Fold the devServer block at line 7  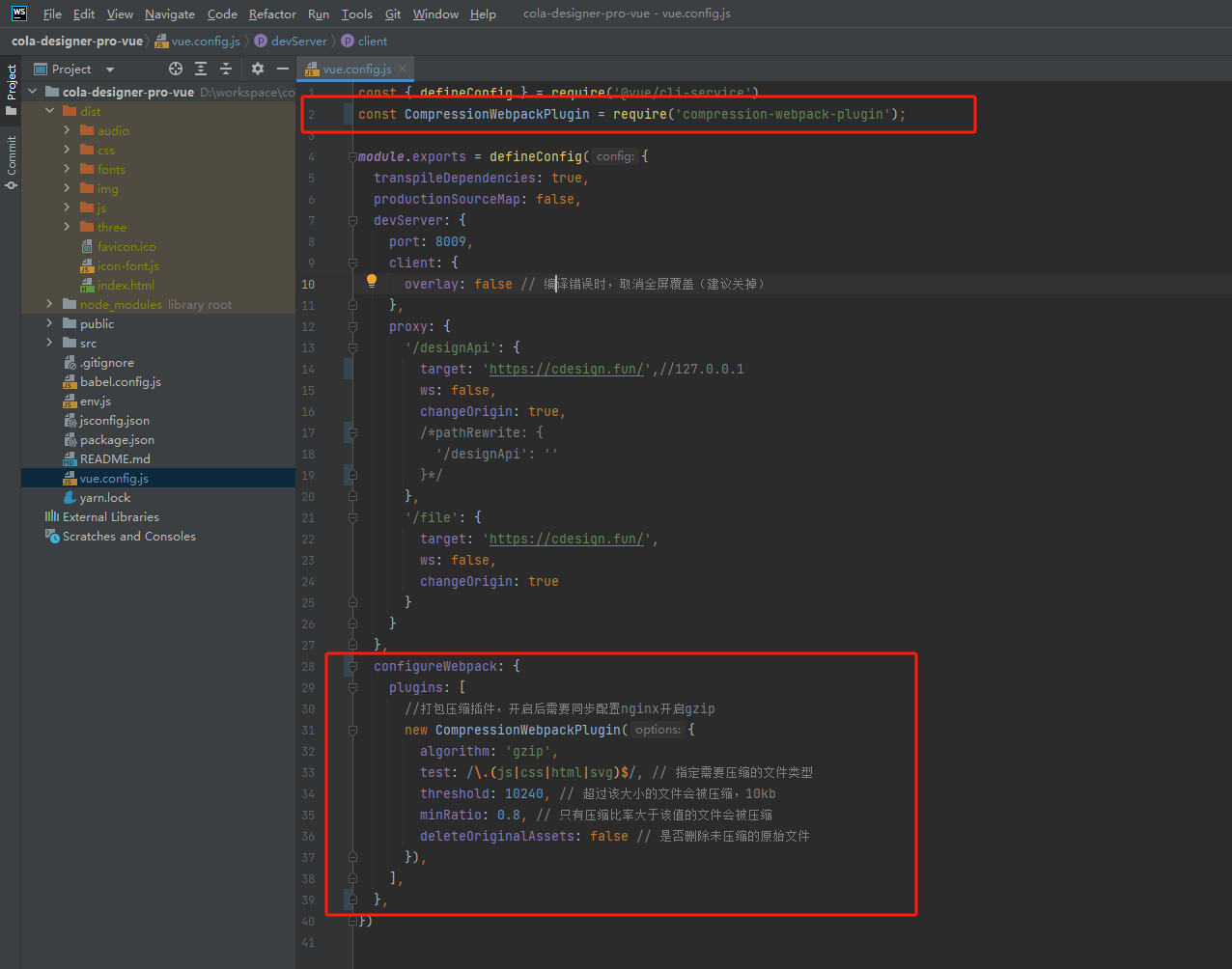point(353,220)
